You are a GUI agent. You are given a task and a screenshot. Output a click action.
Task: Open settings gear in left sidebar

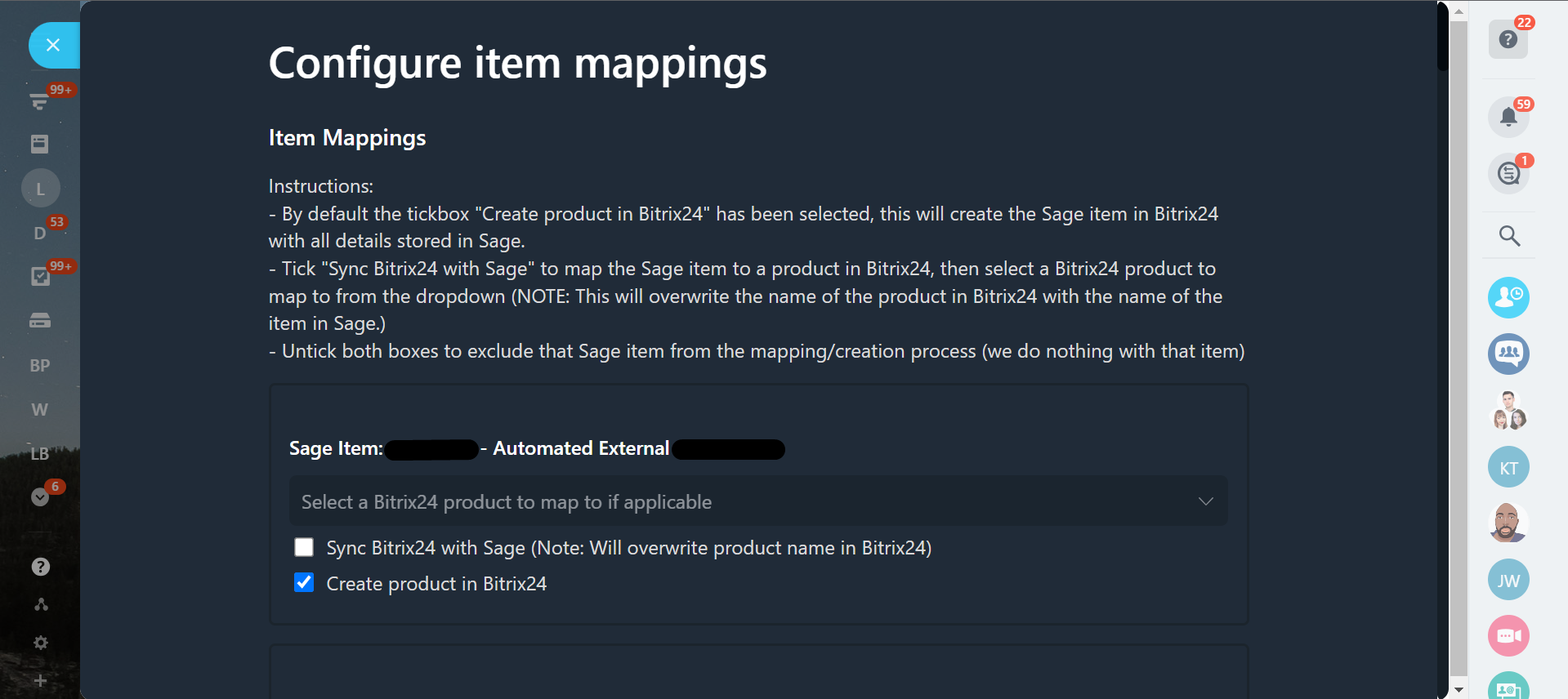[40, 643]
